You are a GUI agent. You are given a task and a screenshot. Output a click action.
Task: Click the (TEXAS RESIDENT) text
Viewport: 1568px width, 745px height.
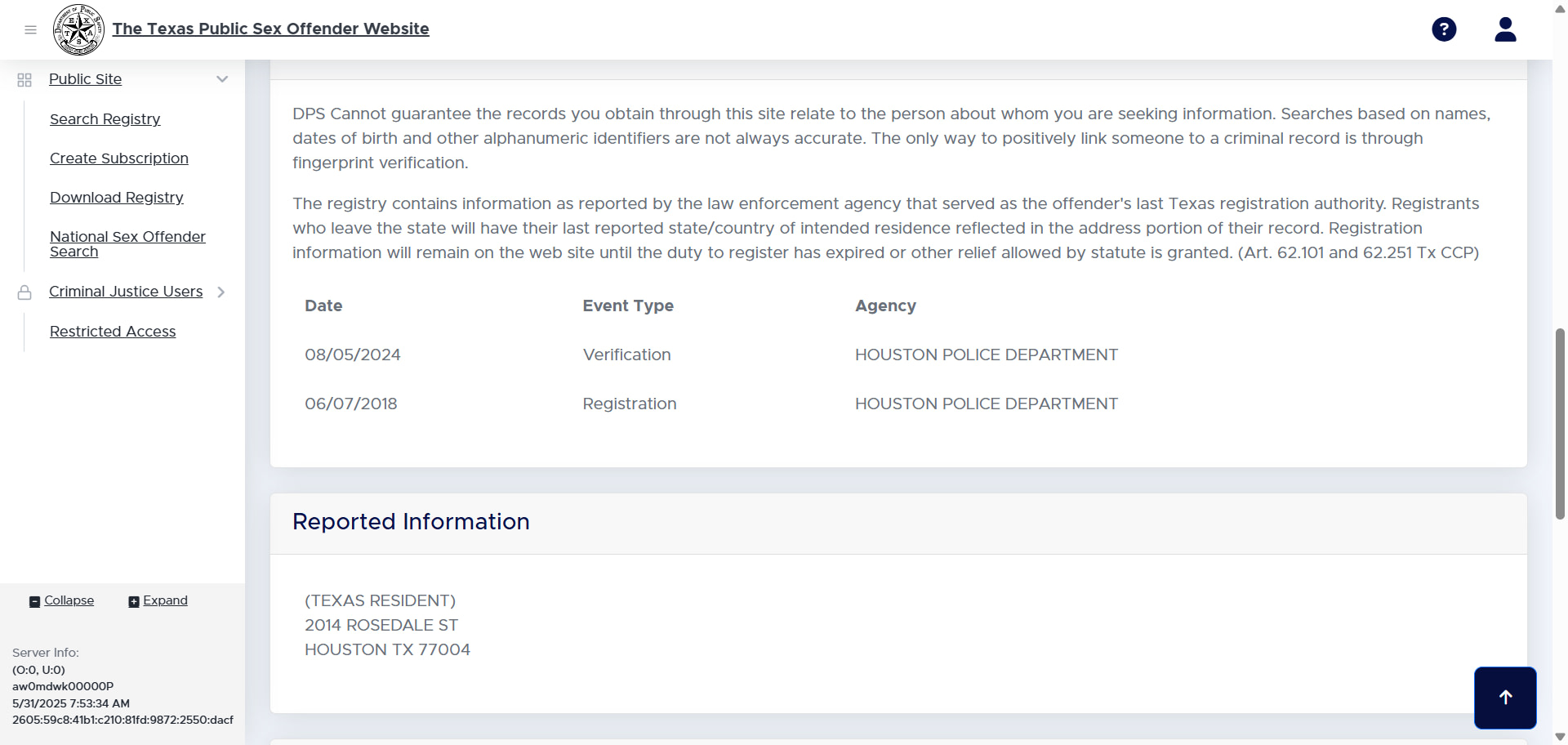click(381, 600)
